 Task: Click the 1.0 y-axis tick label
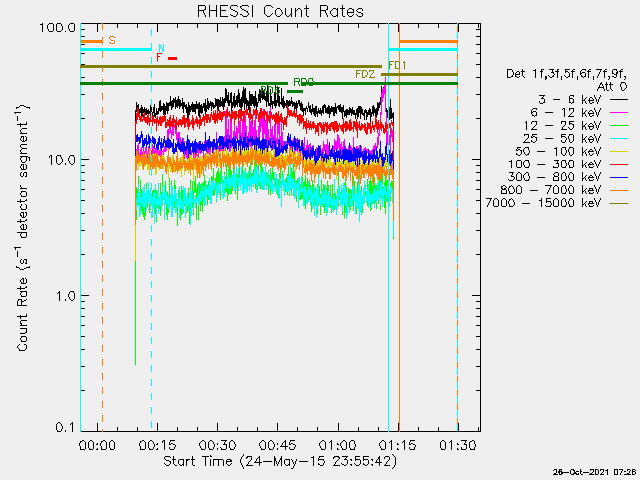[x=65, y=296]
